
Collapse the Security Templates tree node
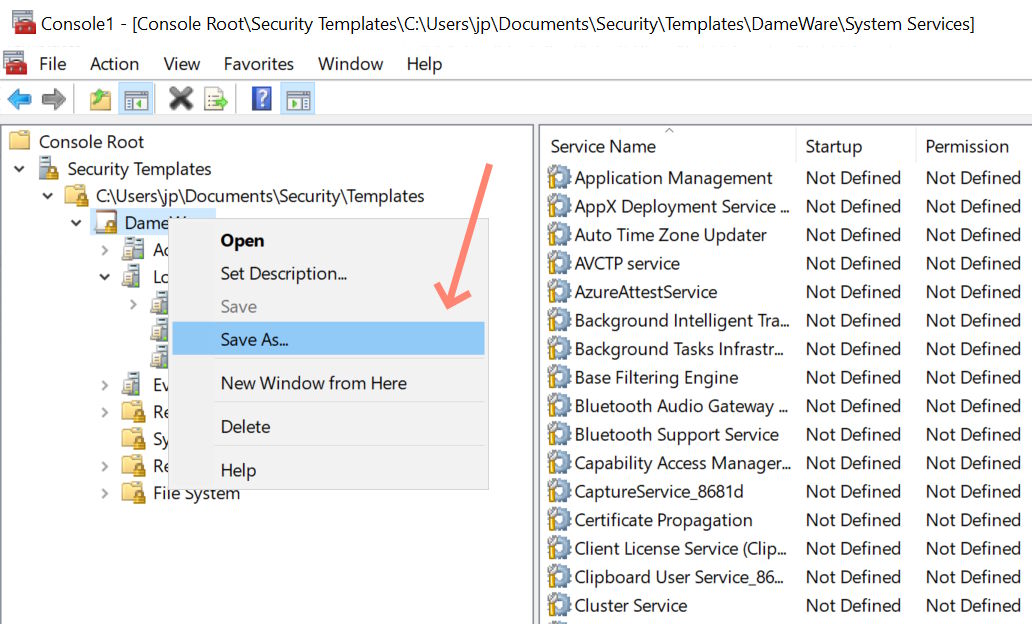[20, 169]
